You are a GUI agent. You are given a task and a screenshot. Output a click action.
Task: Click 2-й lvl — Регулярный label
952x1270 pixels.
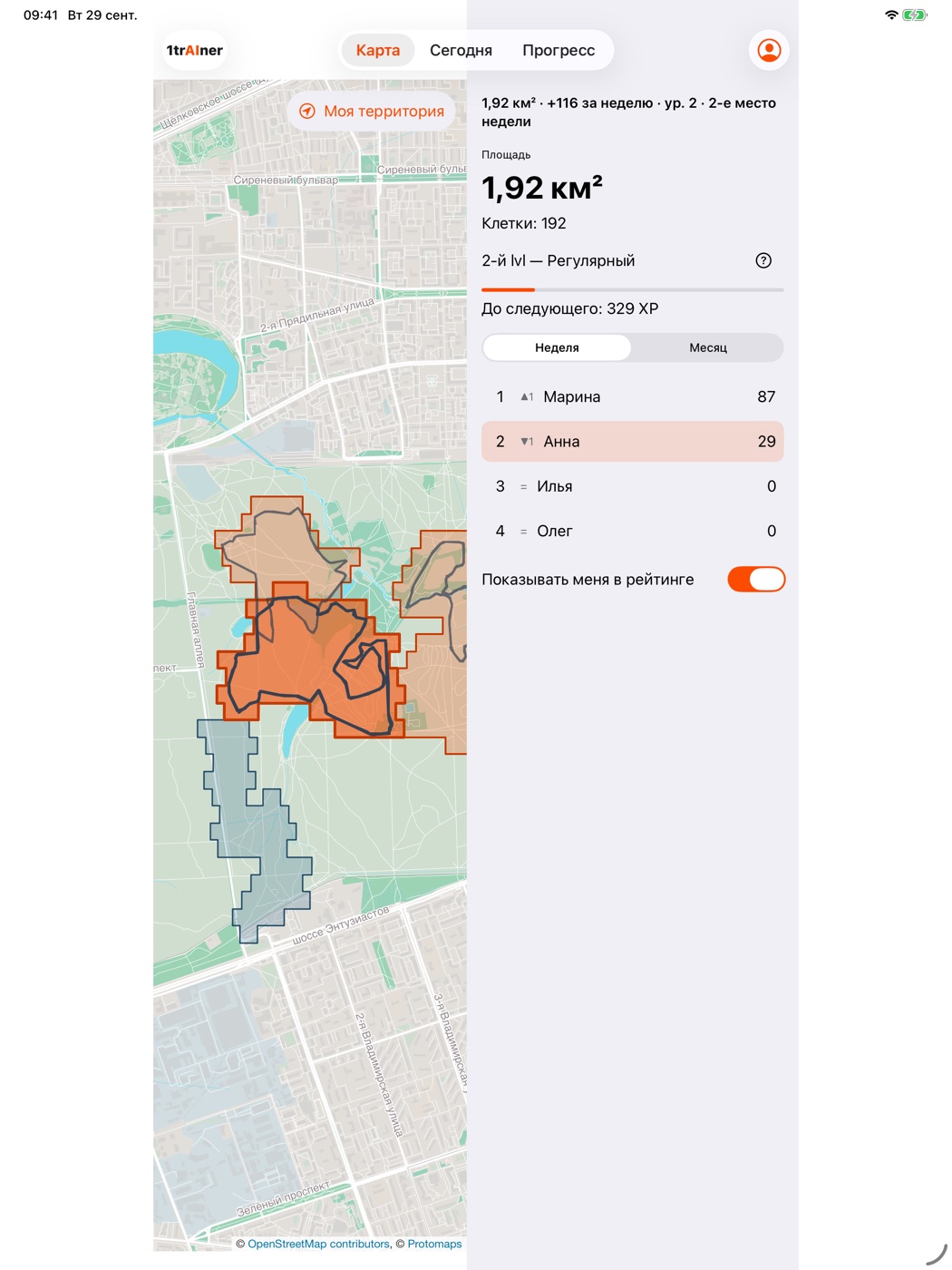559,260
